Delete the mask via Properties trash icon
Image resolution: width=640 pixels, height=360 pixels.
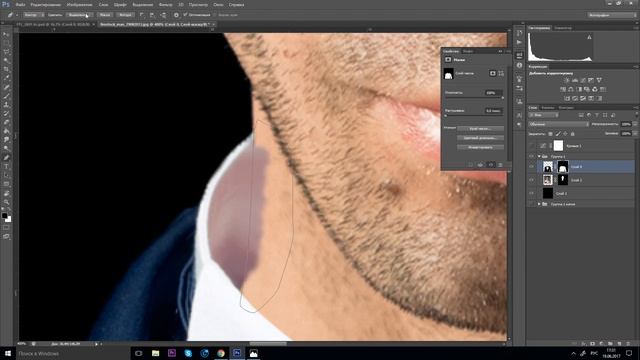click(x=500, y=165)
